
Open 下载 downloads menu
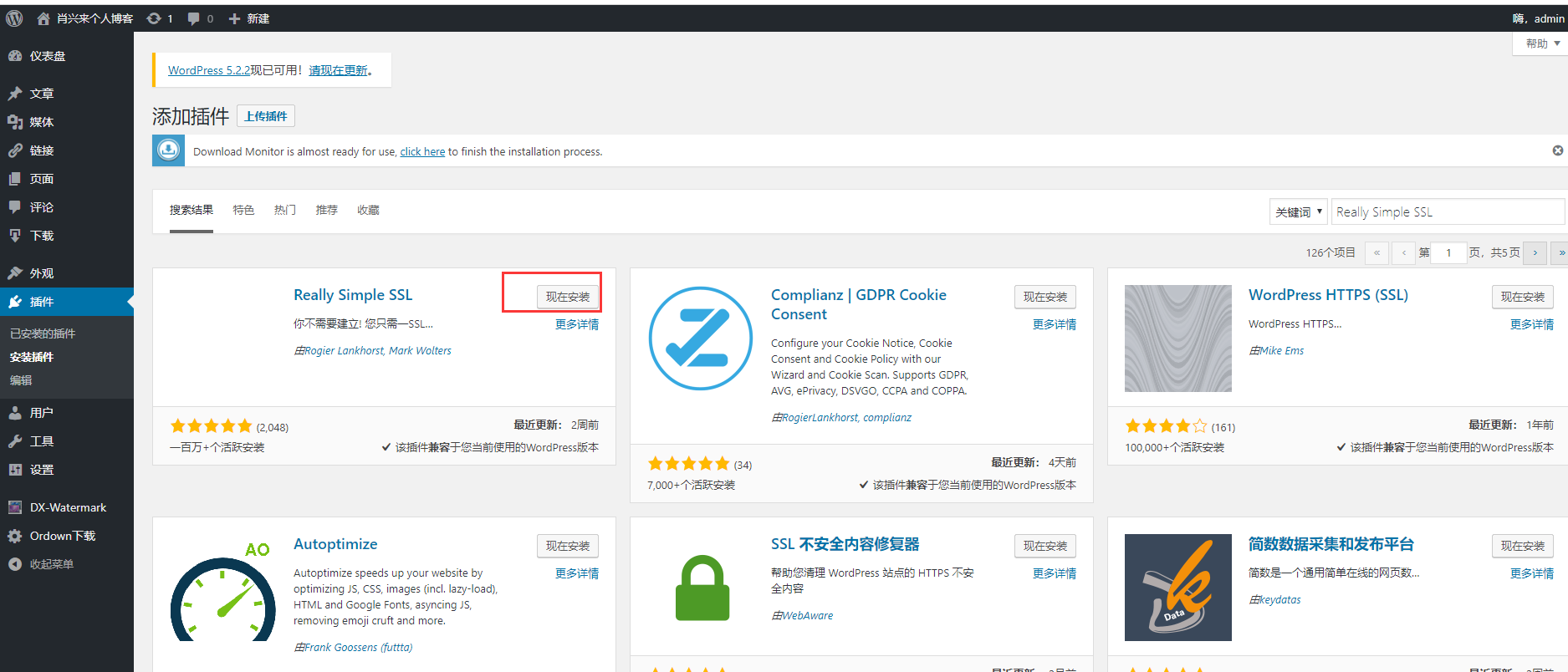click(67, 236)
